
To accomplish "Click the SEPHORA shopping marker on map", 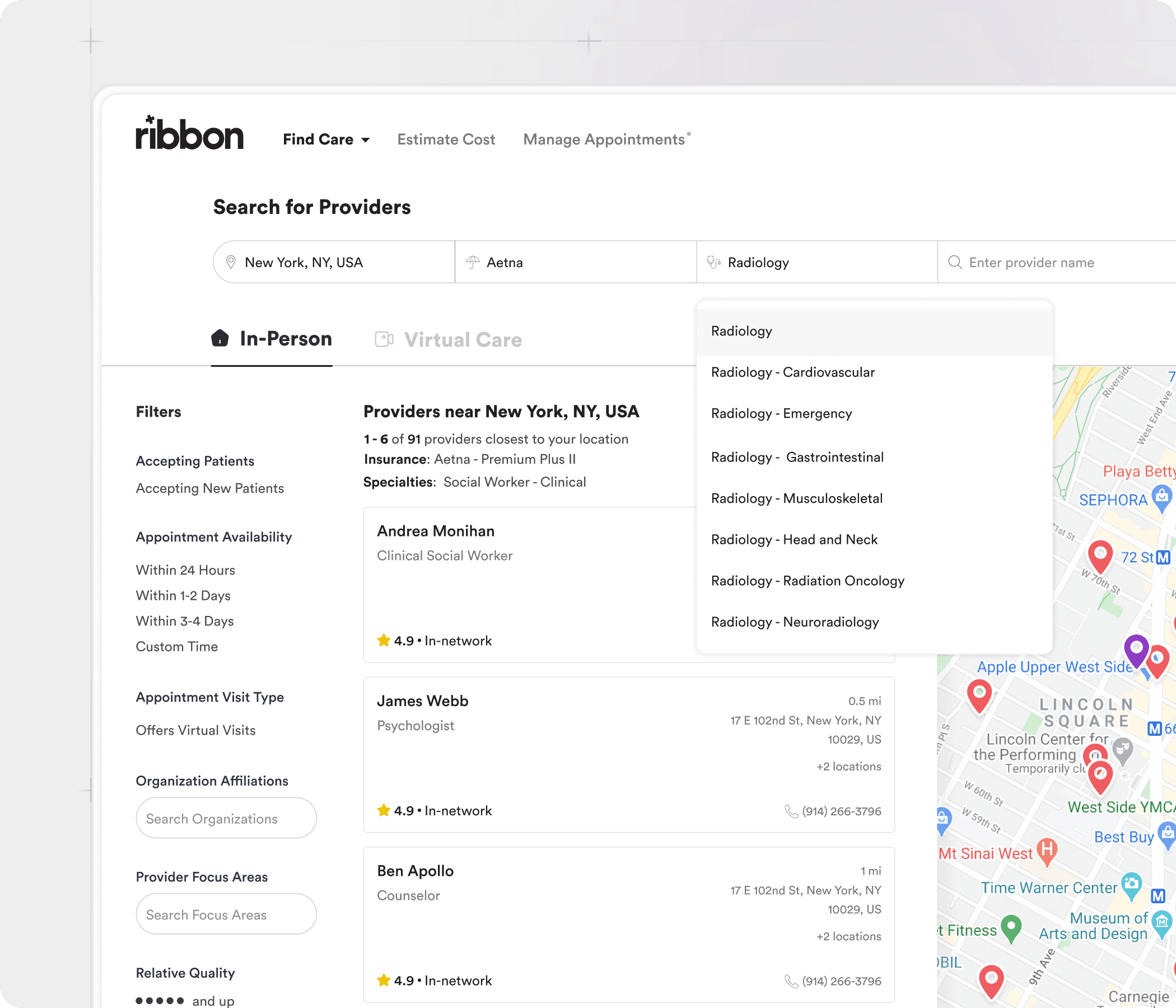I will click(1163, 499).
